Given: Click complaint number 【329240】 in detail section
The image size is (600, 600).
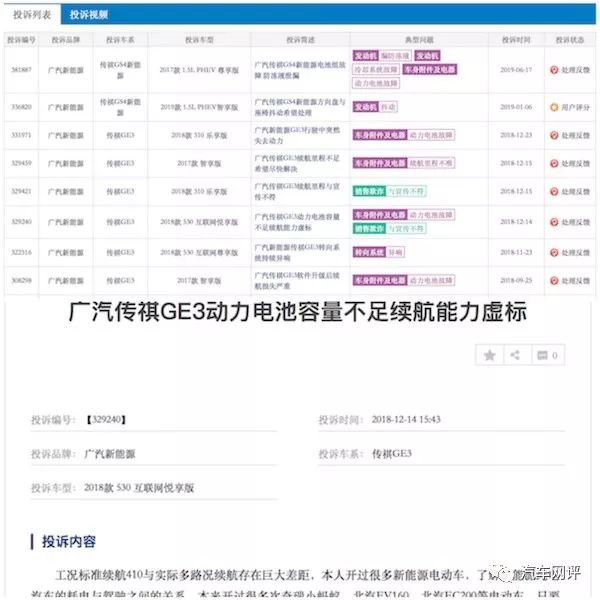Looking at the screenshot, I should (x=106, y=420).
